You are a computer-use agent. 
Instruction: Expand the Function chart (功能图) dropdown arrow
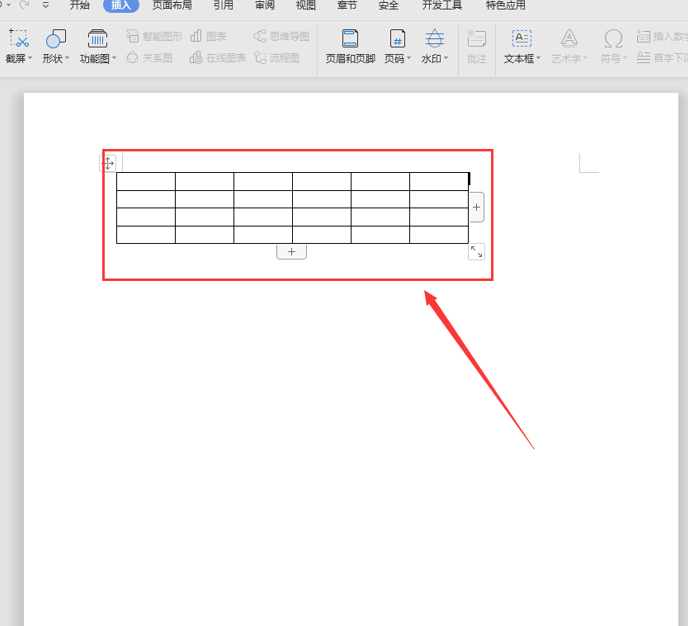click(x=114, y=58)
